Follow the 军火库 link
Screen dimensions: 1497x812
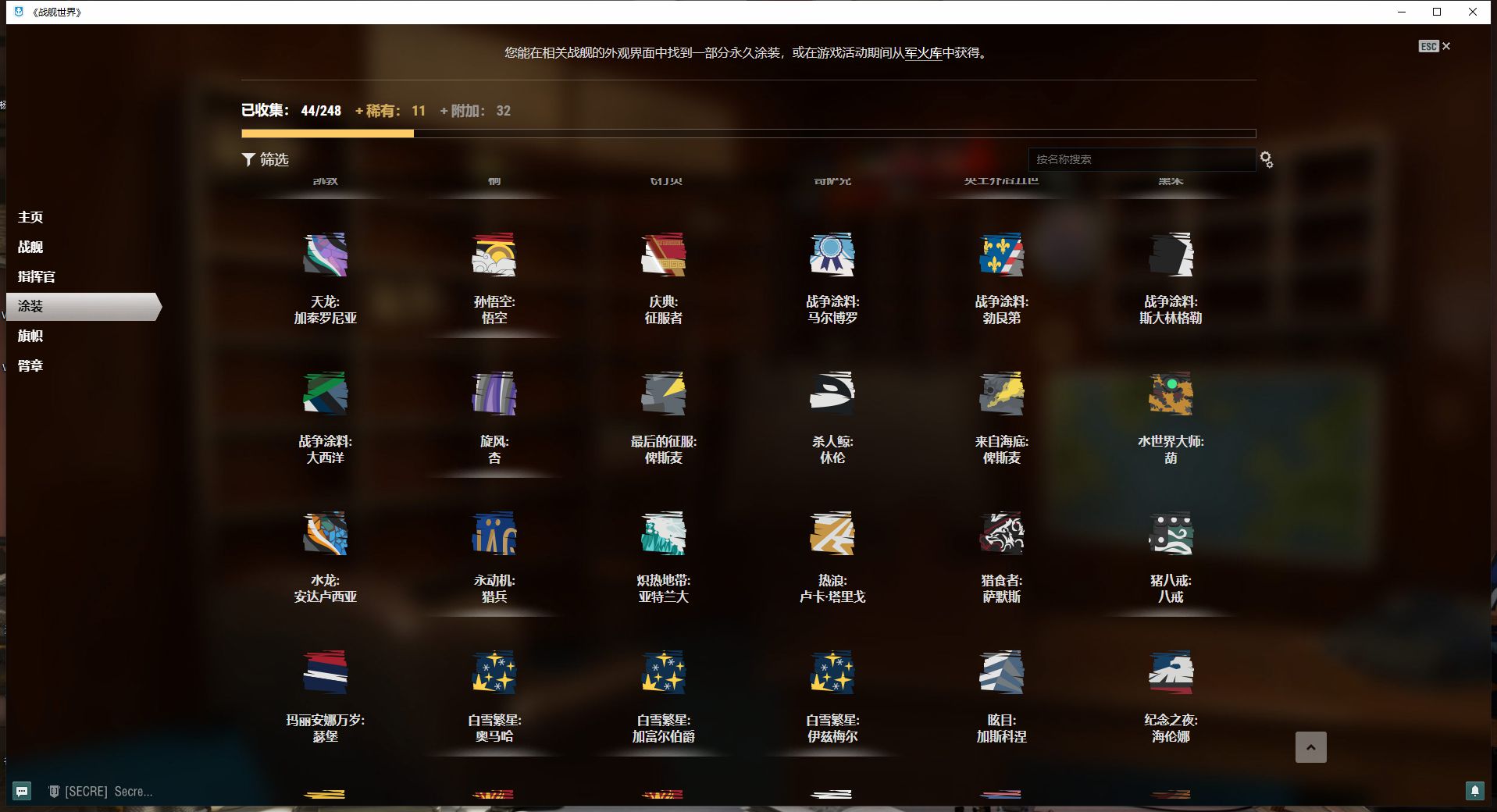pyautogui.click(x=923, y=53)
